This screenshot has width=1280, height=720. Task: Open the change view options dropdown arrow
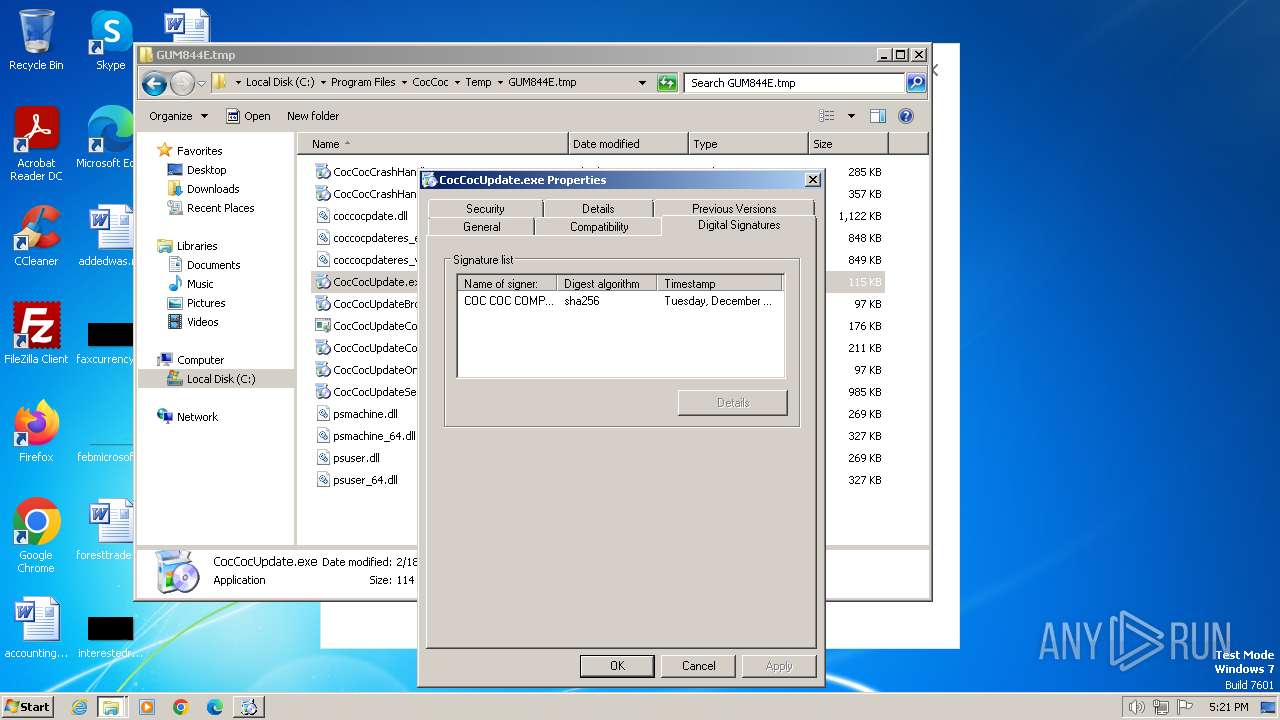[x=851, y=116]
